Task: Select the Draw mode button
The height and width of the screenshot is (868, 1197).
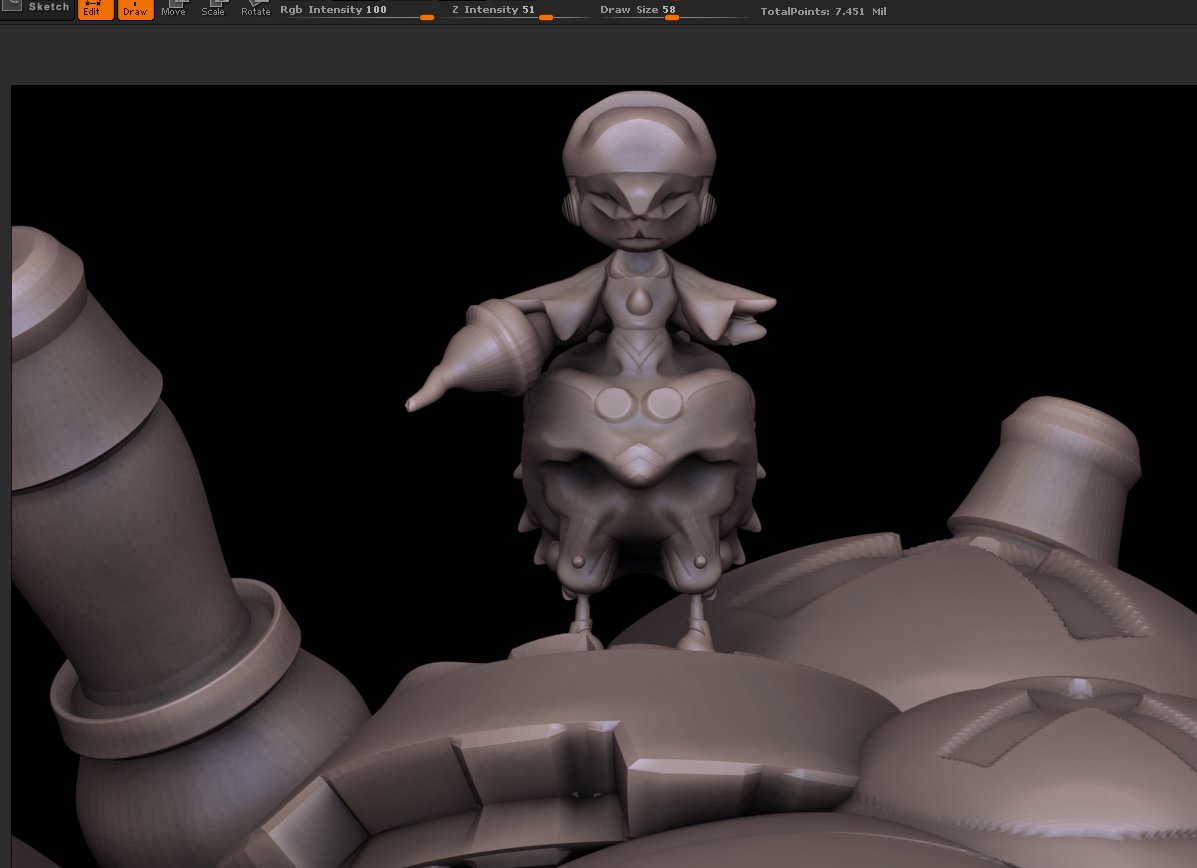Action: point(135,9)
